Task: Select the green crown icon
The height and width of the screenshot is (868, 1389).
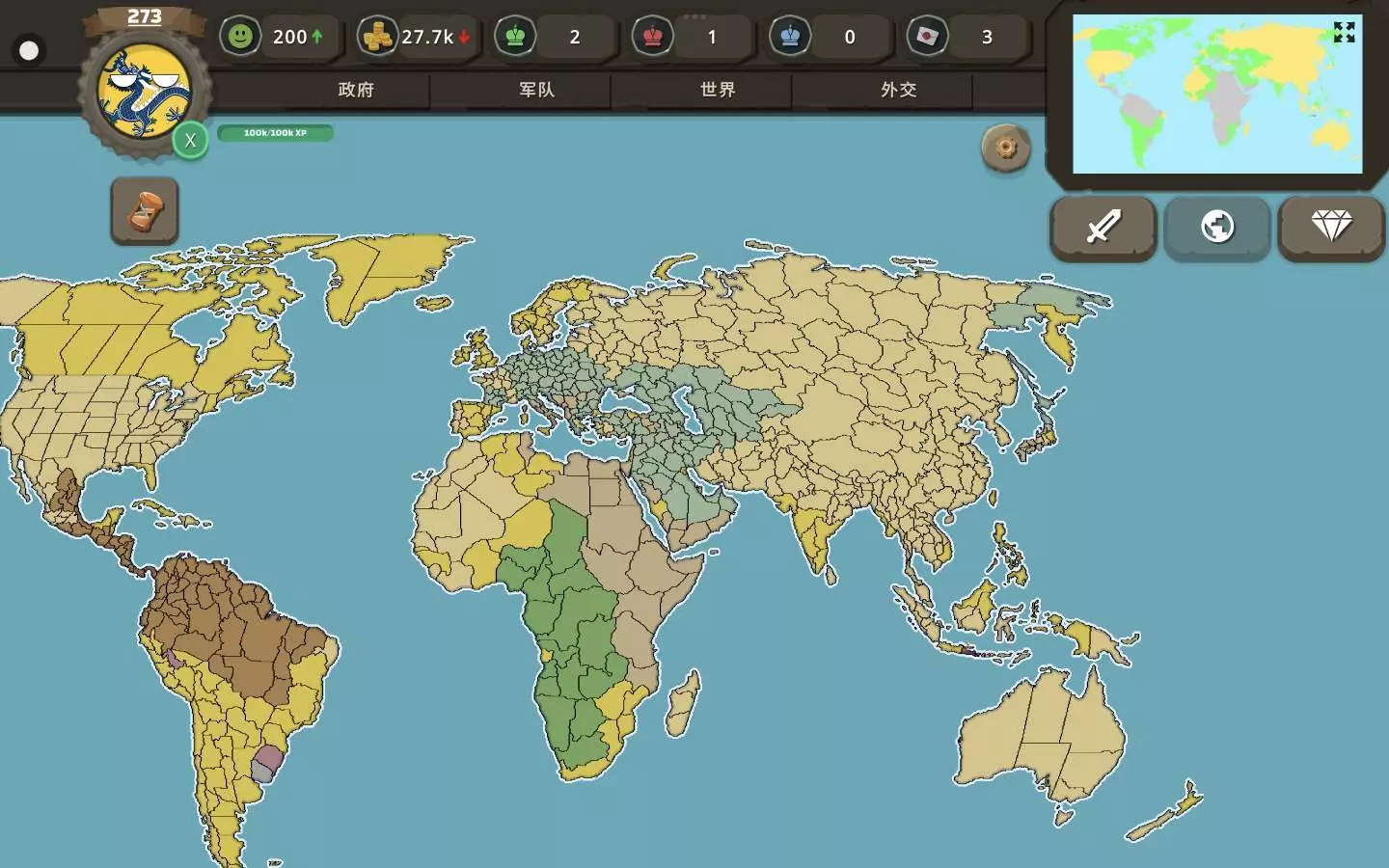Action: (515, 37)
